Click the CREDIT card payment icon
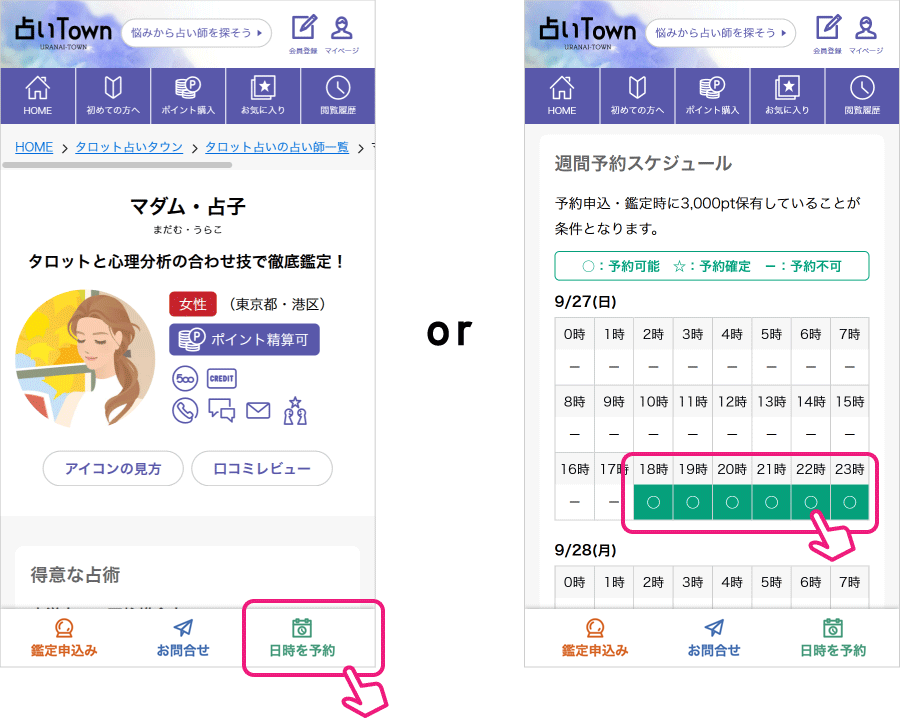This screenshot has height=718, width=900. [x=221, y=379]
